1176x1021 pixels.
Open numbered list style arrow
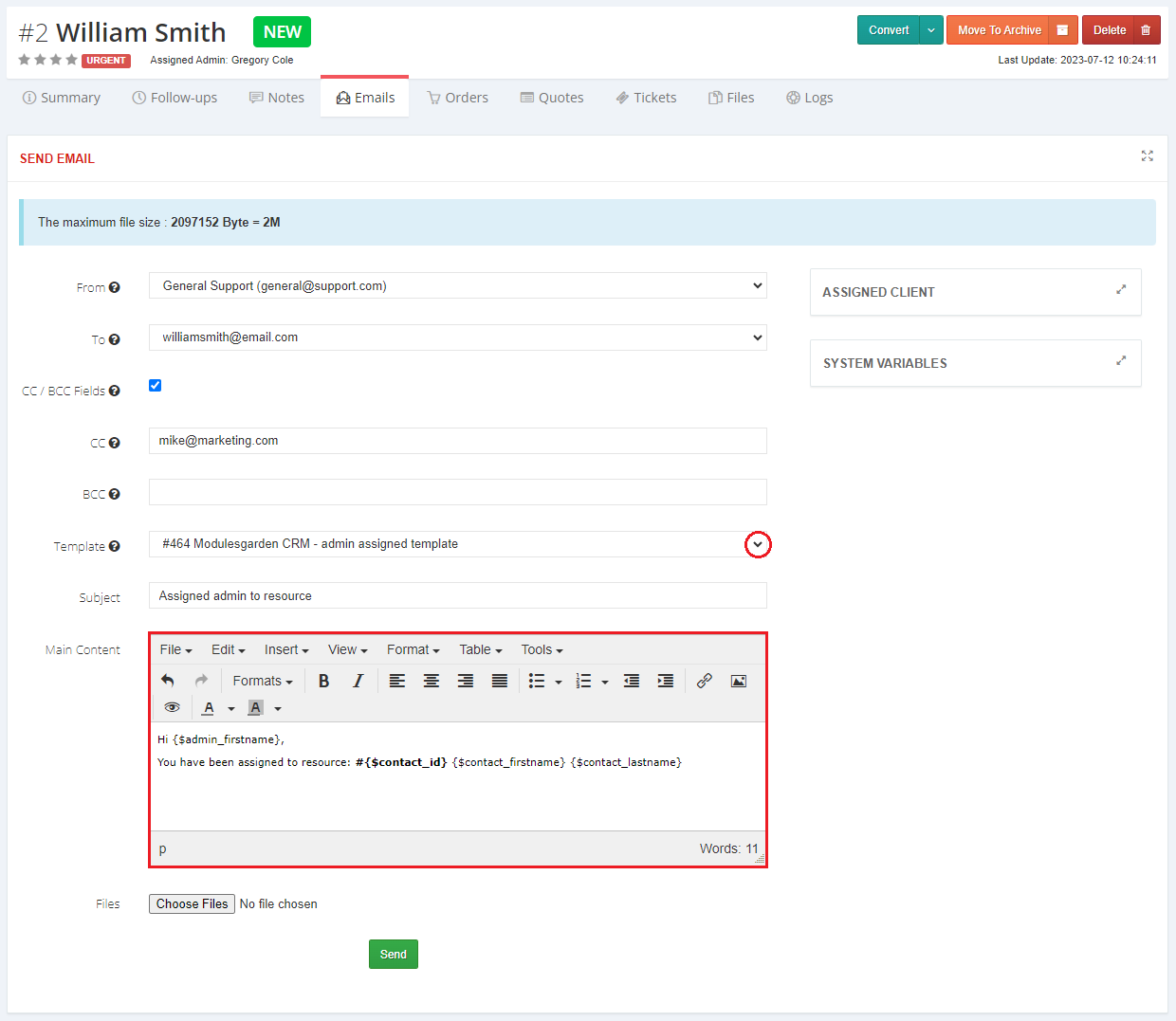(605, 682)
